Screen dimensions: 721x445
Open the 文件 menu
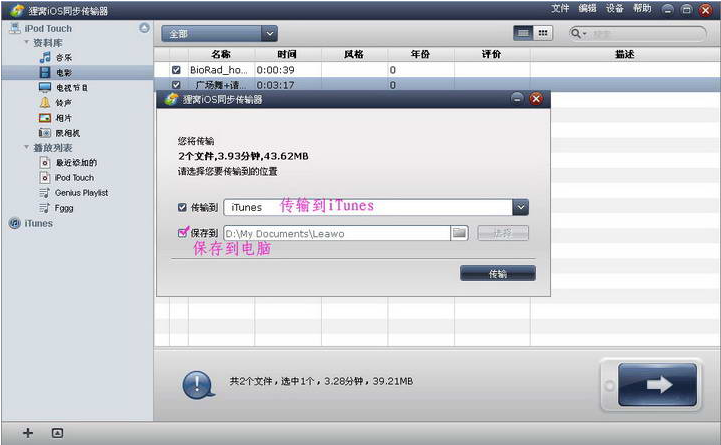click(560, 8)
